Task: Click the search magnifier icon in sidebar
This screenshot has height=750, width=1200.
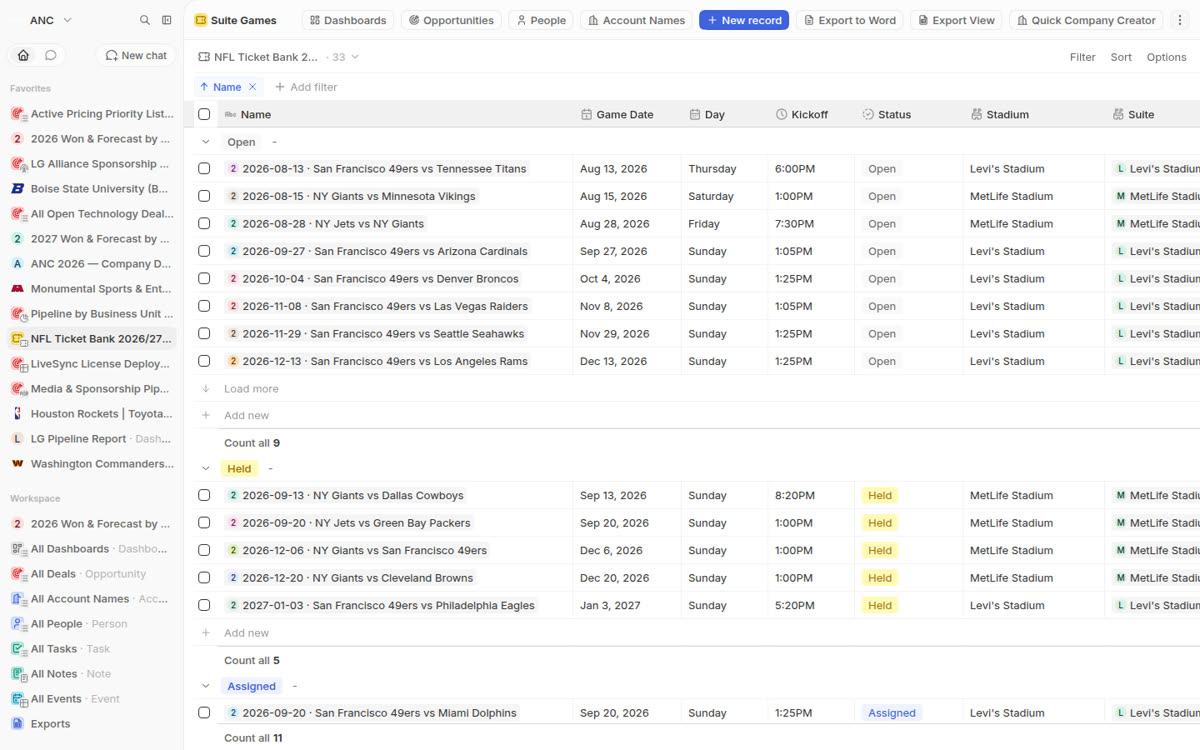Action: (145, 20)
